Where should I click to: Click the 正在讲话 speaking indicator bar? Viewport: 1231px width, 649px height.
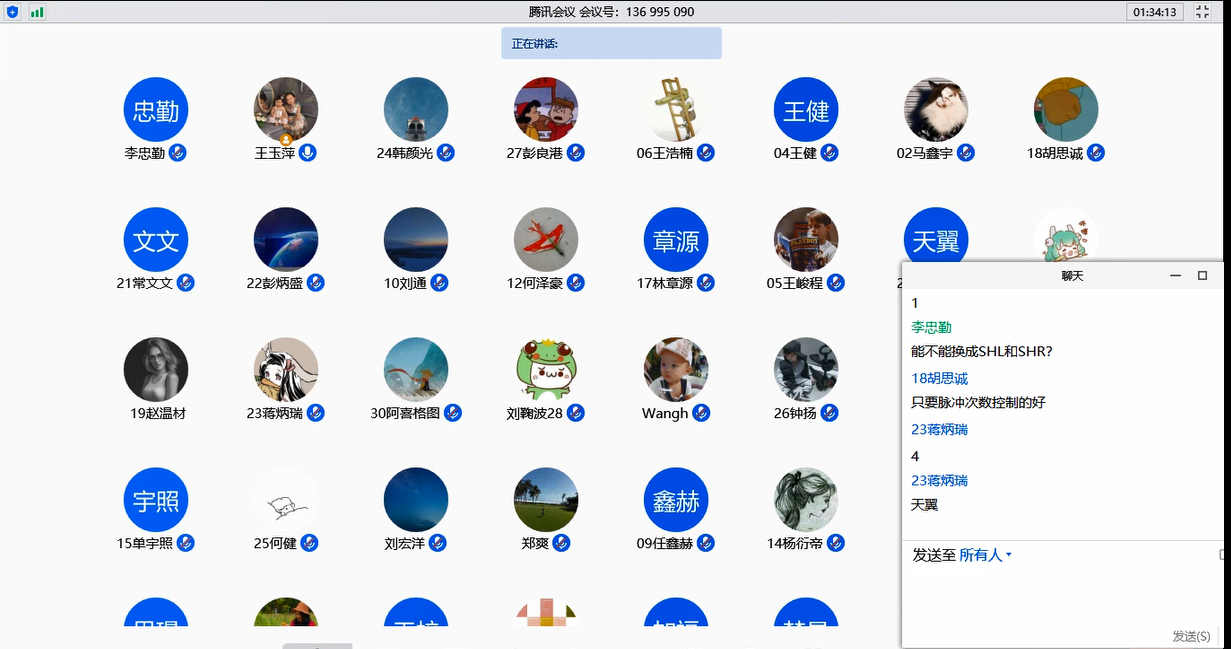click(x=611, y=44)
